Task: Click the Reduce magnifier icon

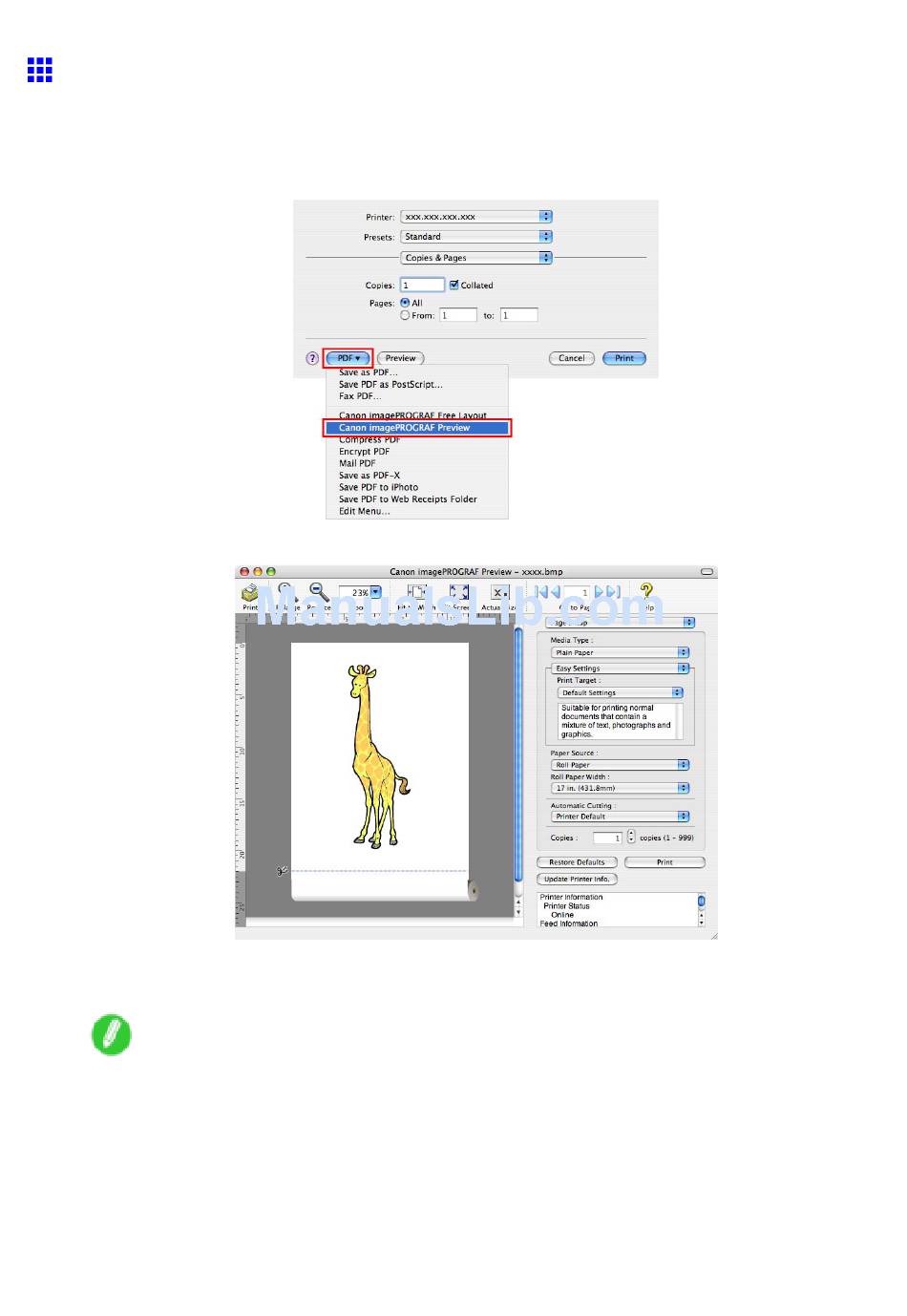Action: [320, 593]
